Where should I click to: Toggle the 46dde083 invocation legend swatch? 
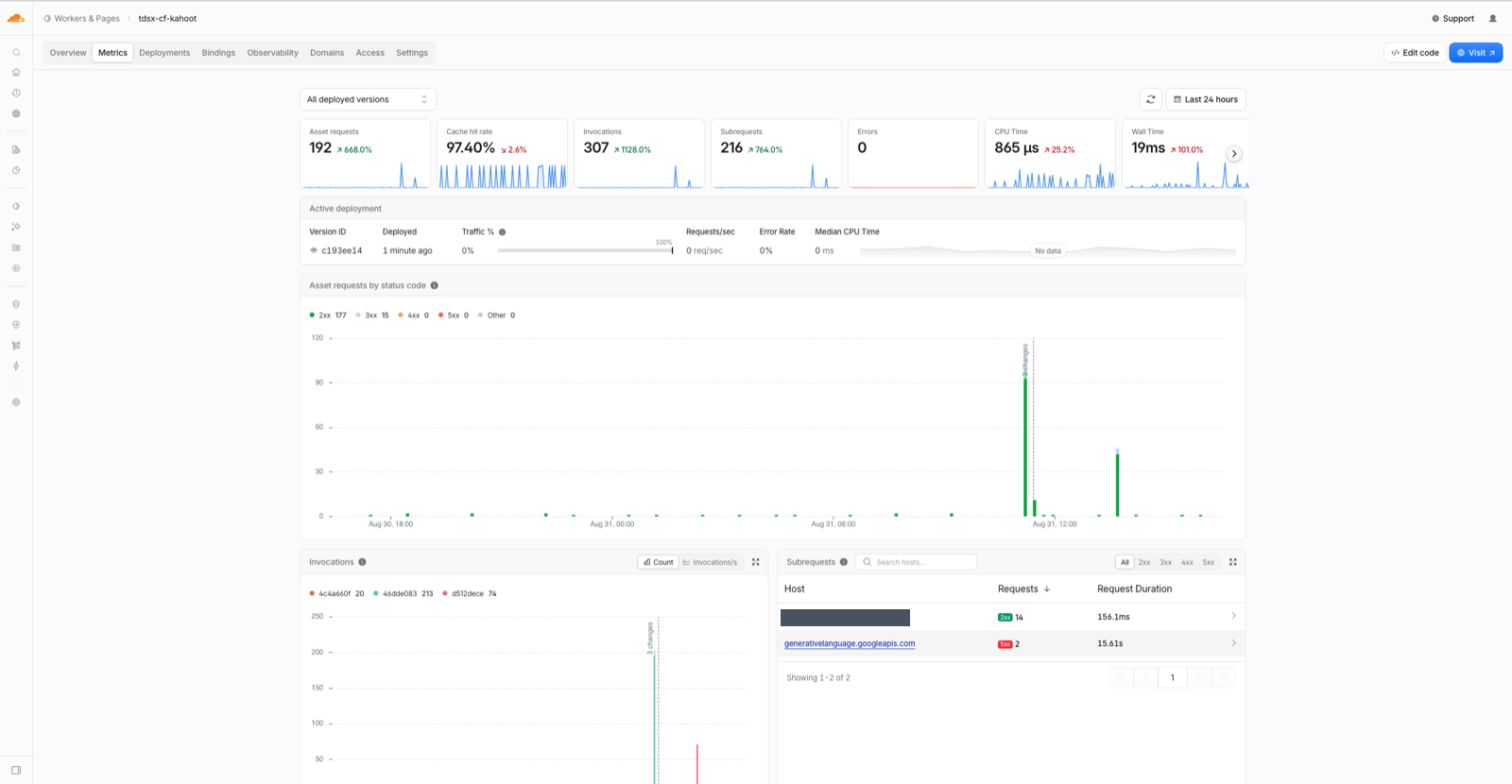376,594
